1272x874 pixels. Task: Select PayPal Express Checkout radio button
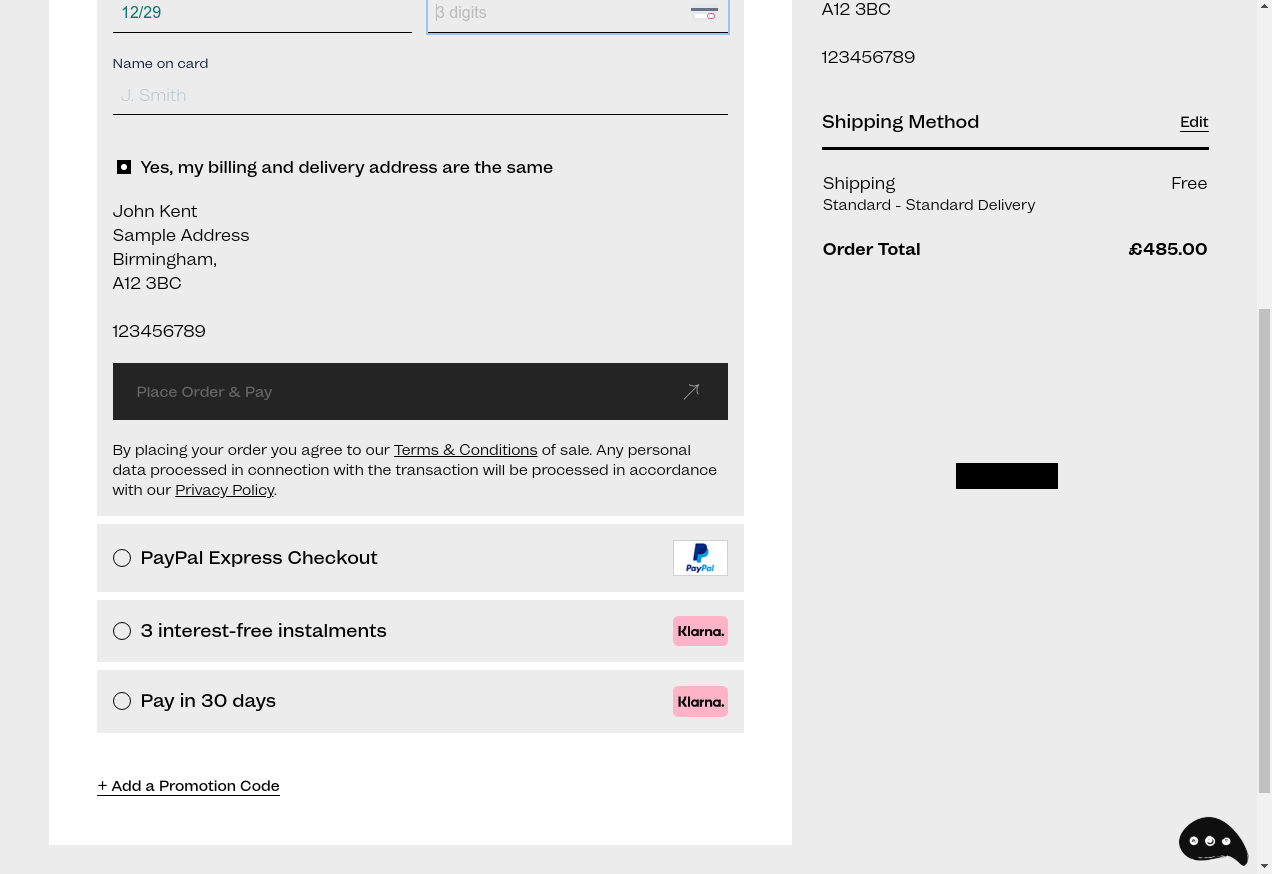[122, 558]
